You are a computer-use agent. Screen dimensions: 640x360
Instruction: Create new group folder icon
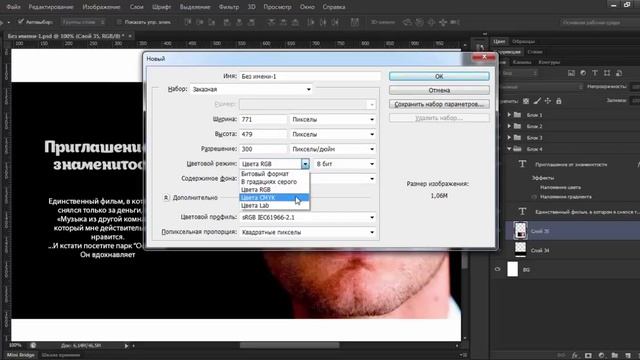click(x=615, y=356)
